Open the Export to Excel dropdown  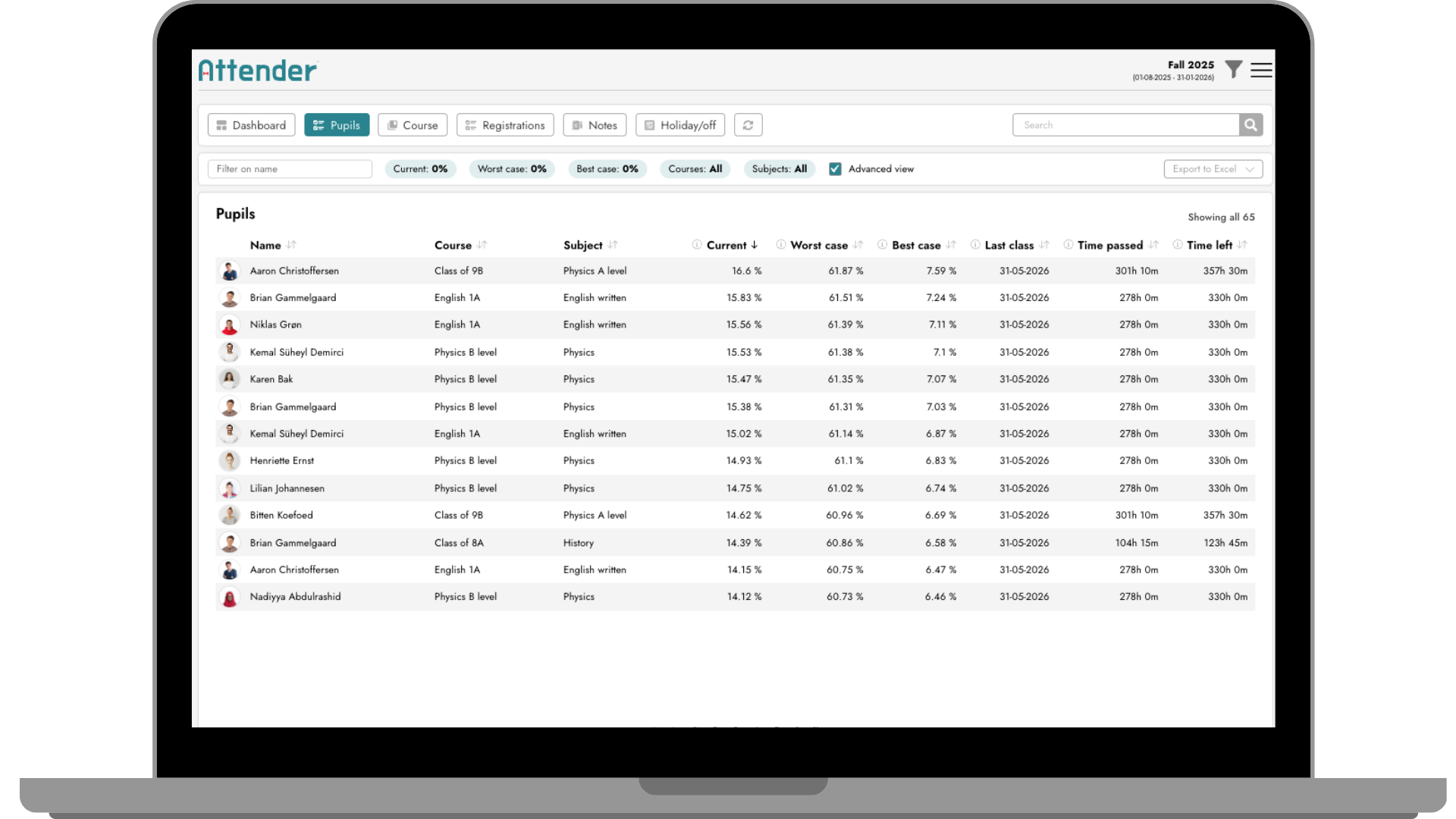[1213, 169]
